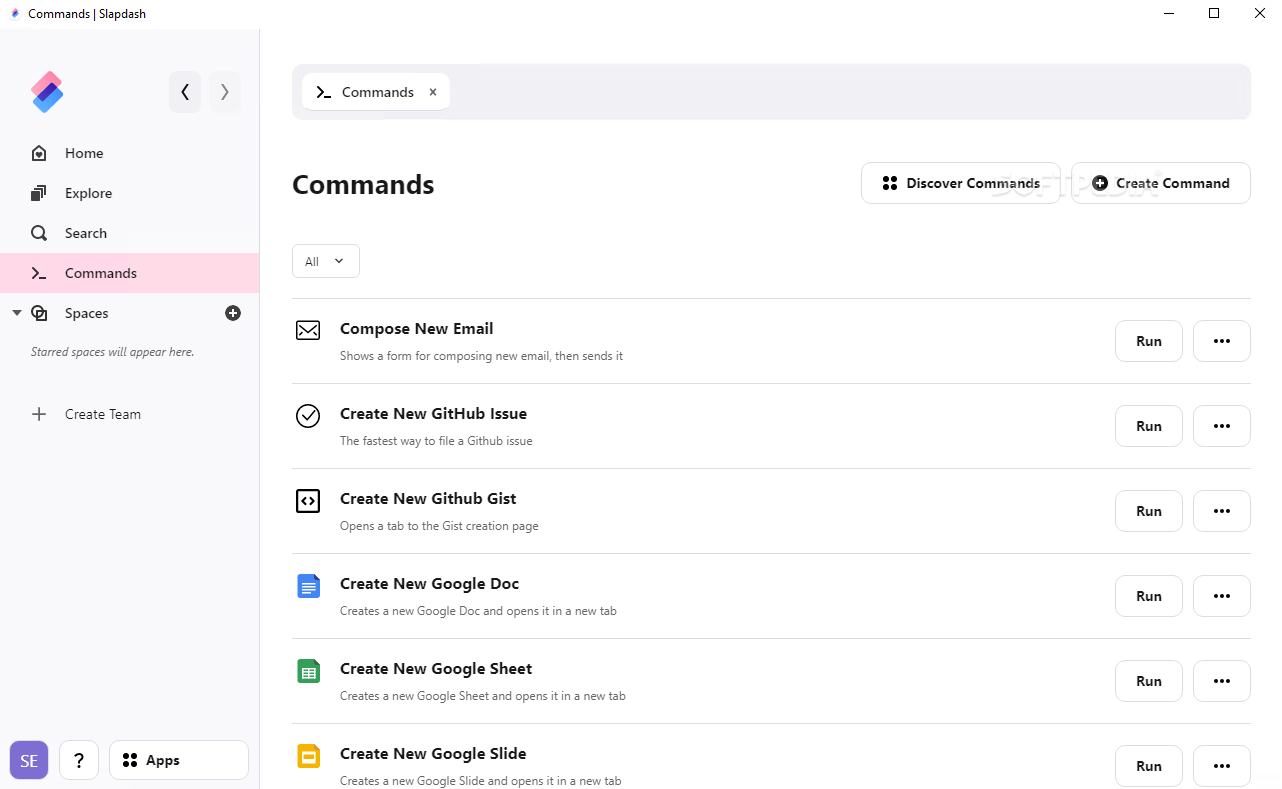Open more options for Create New GitHub Issue
1282x789 pixels.
pyautogui.click(x=1222, y=426)
